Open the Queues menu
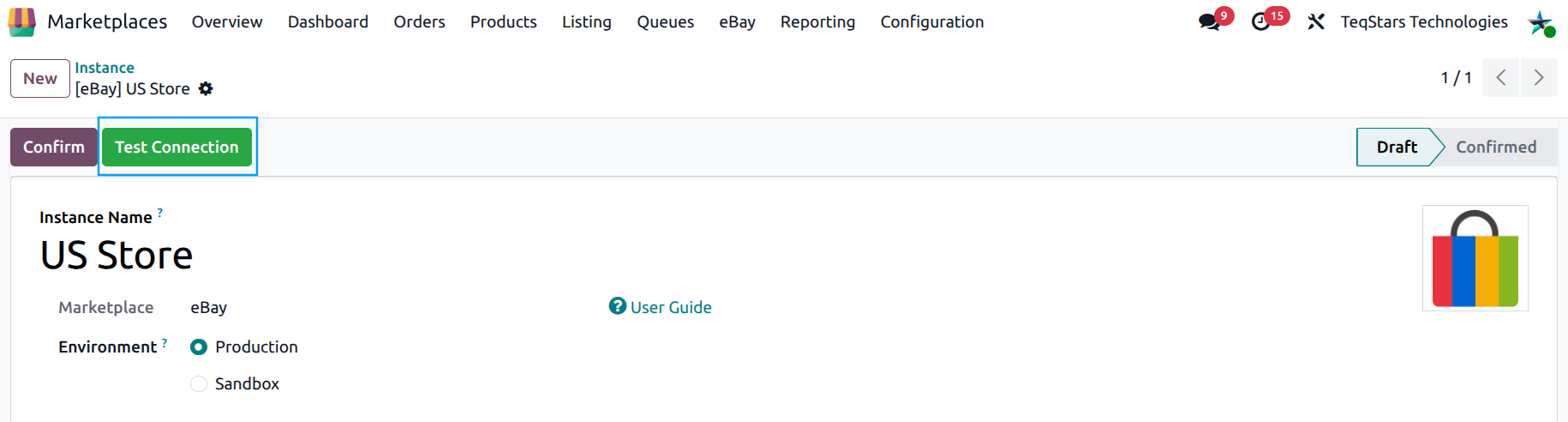The width and height of the screenshot is (1568, 422). (666, 22)
